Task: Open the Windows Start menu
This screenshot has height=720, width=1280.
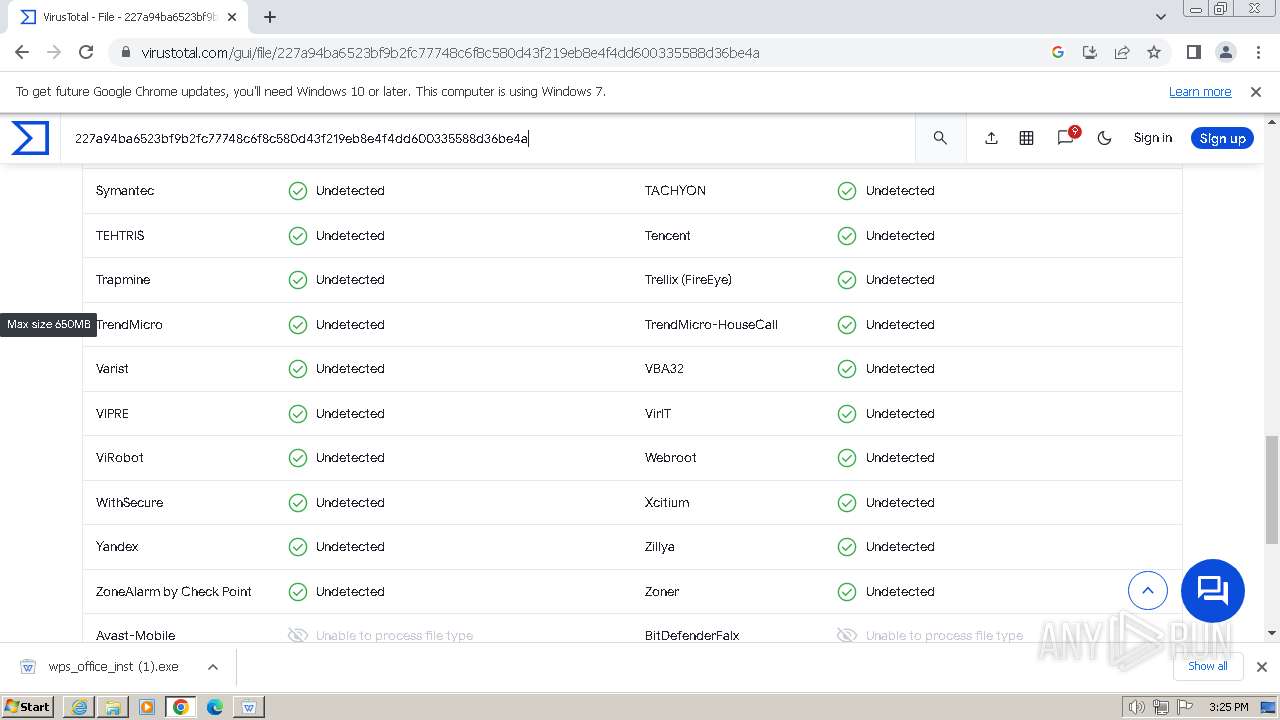Action: click(28, 706)
